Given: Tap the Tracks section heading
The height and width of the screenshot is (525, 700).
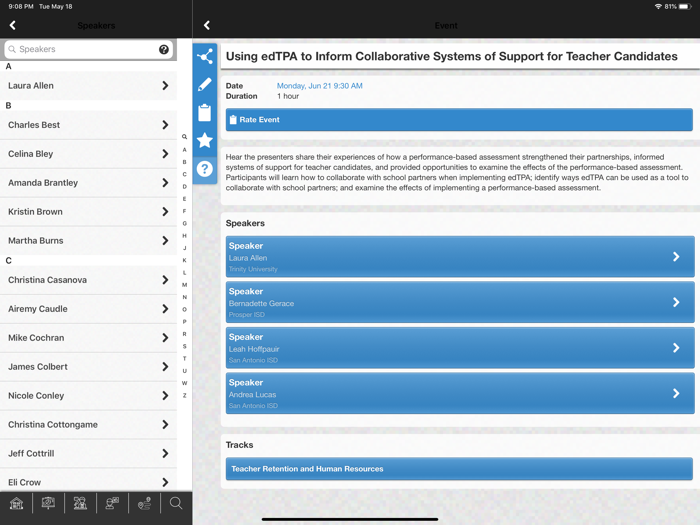Looking at the screenshot, I should coord(239,445).
